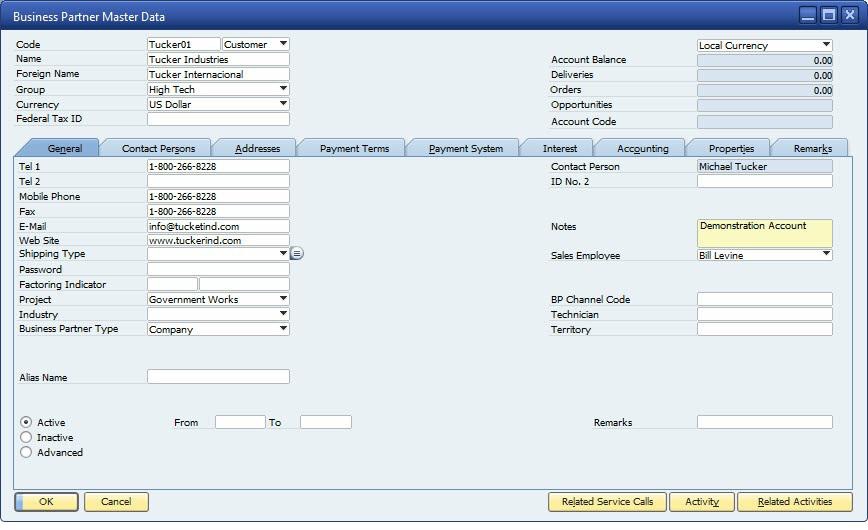Click the Foreign Name field

[218, 74]
